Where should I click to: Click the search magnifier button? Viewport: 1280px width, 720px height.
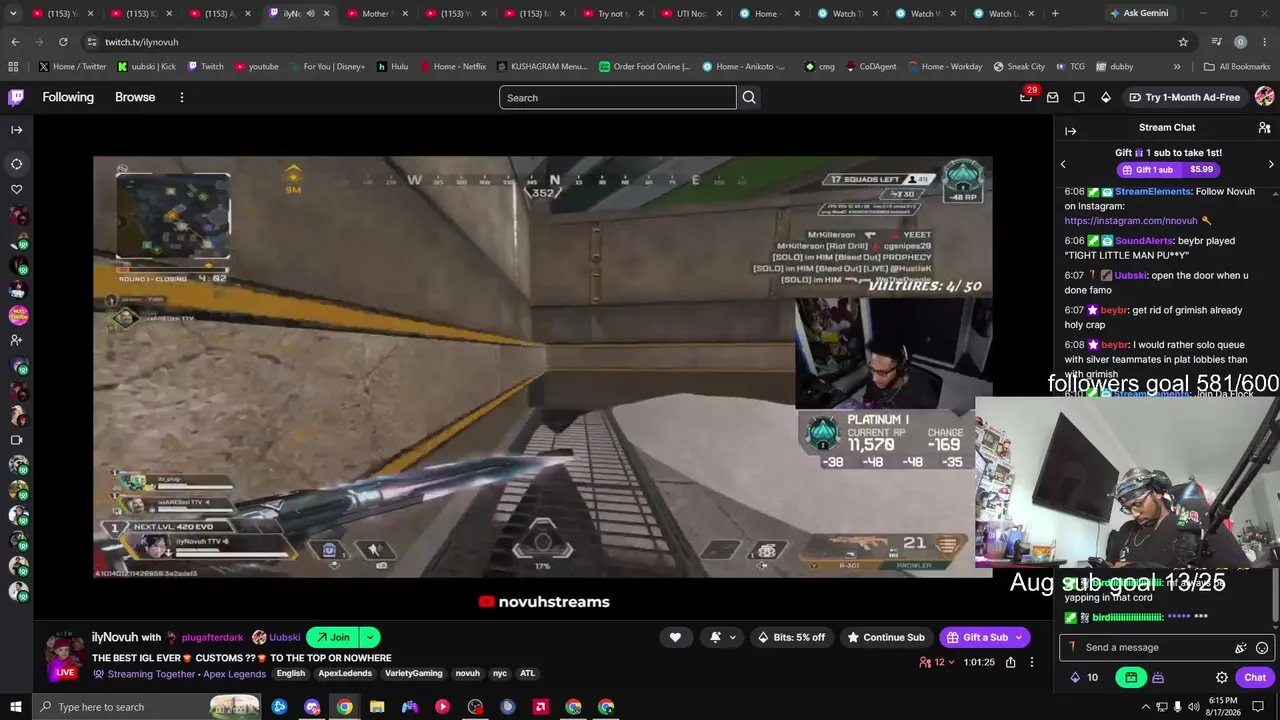(749, 97)
